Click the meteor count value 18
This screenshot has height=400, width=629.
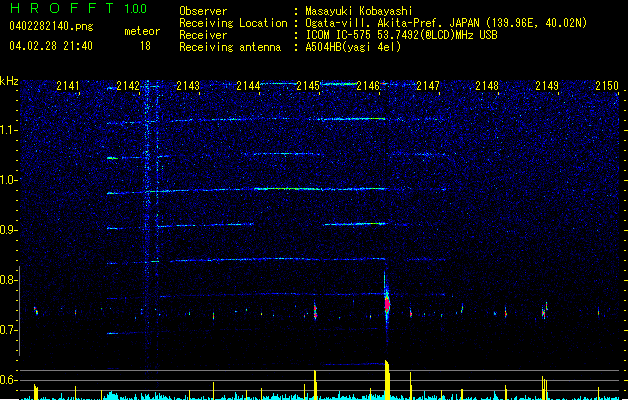pos(145,46)
